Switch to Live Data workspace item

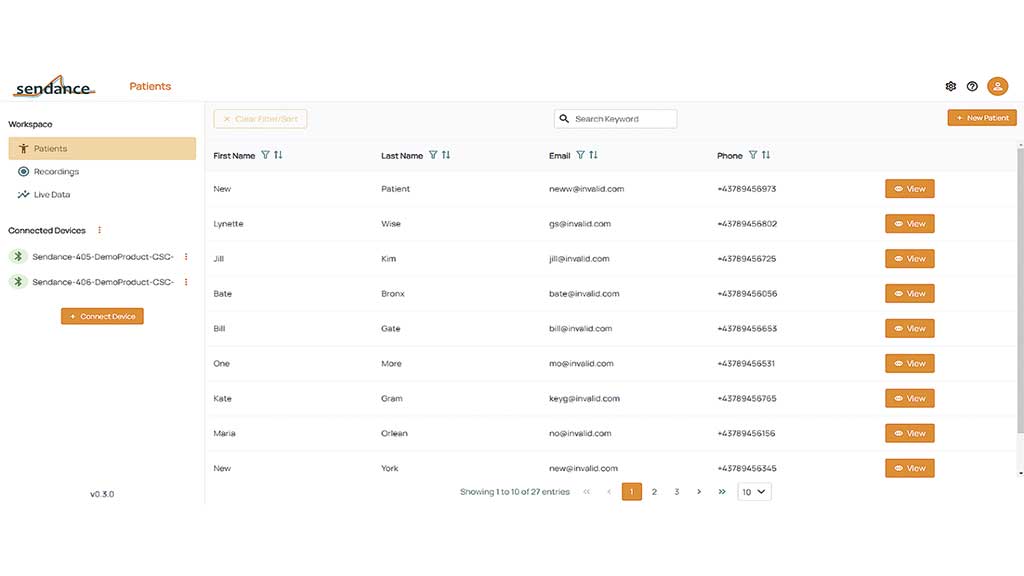coord(52,195)
